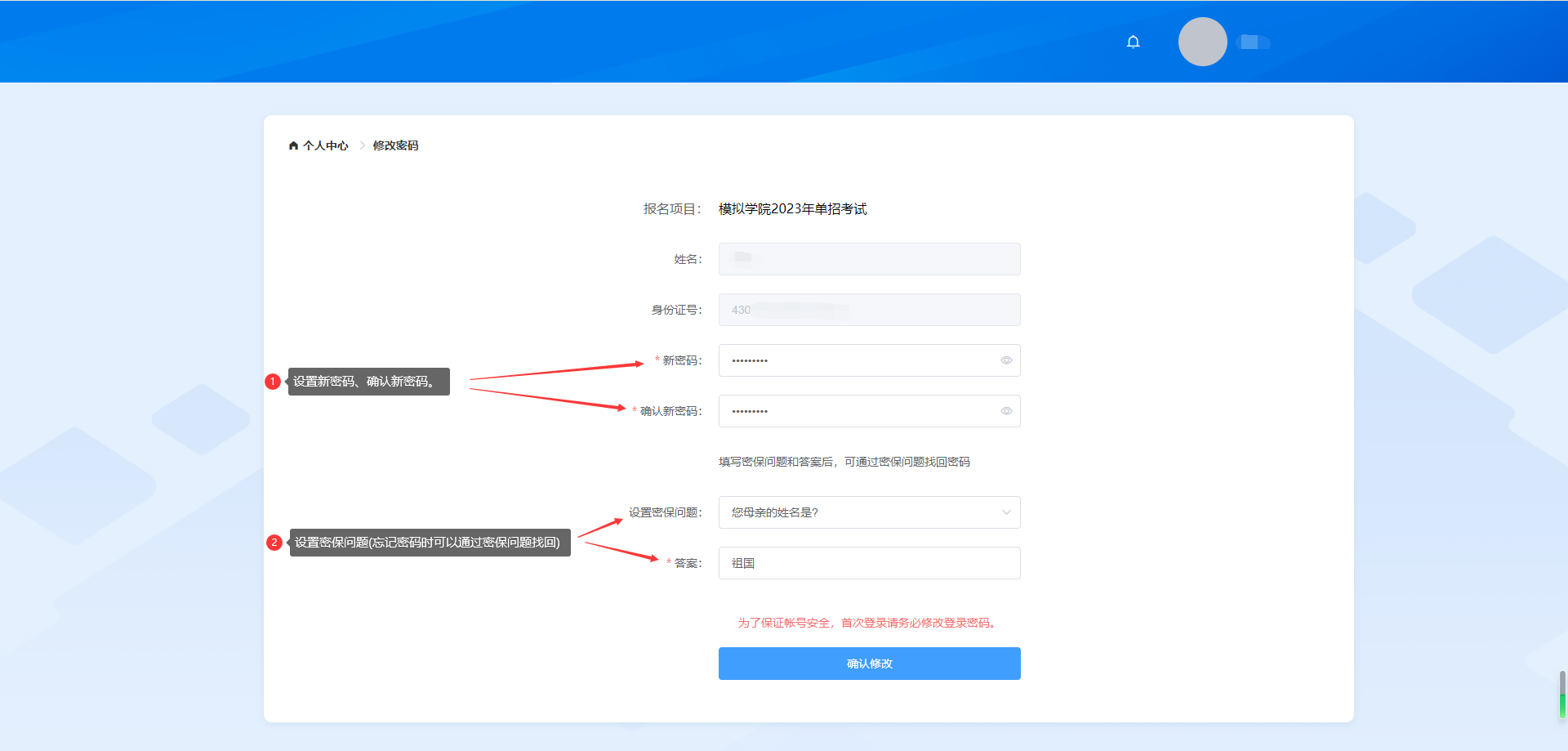Click the username label next to the avatar

pyautogui.click(x=1254, y=42)
